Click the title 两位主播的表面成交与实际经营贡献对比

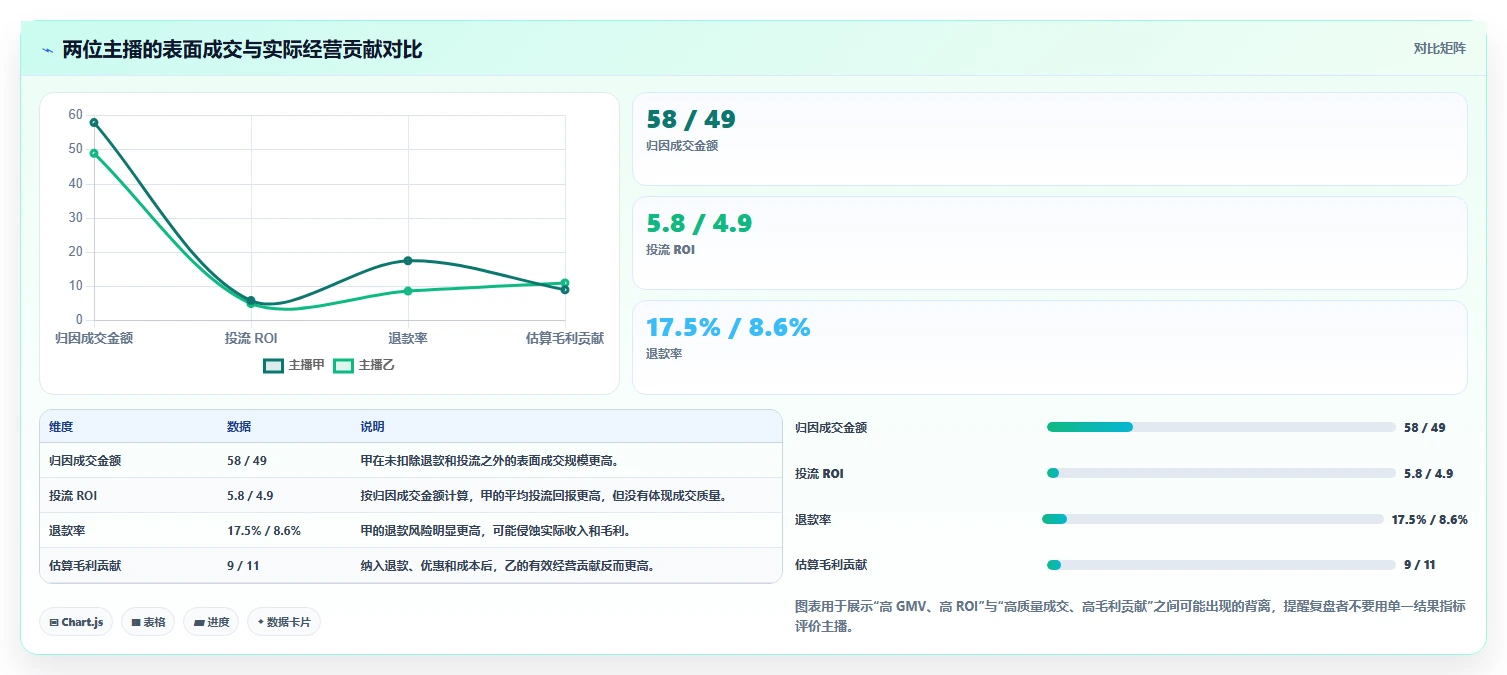tap(242, 49)
